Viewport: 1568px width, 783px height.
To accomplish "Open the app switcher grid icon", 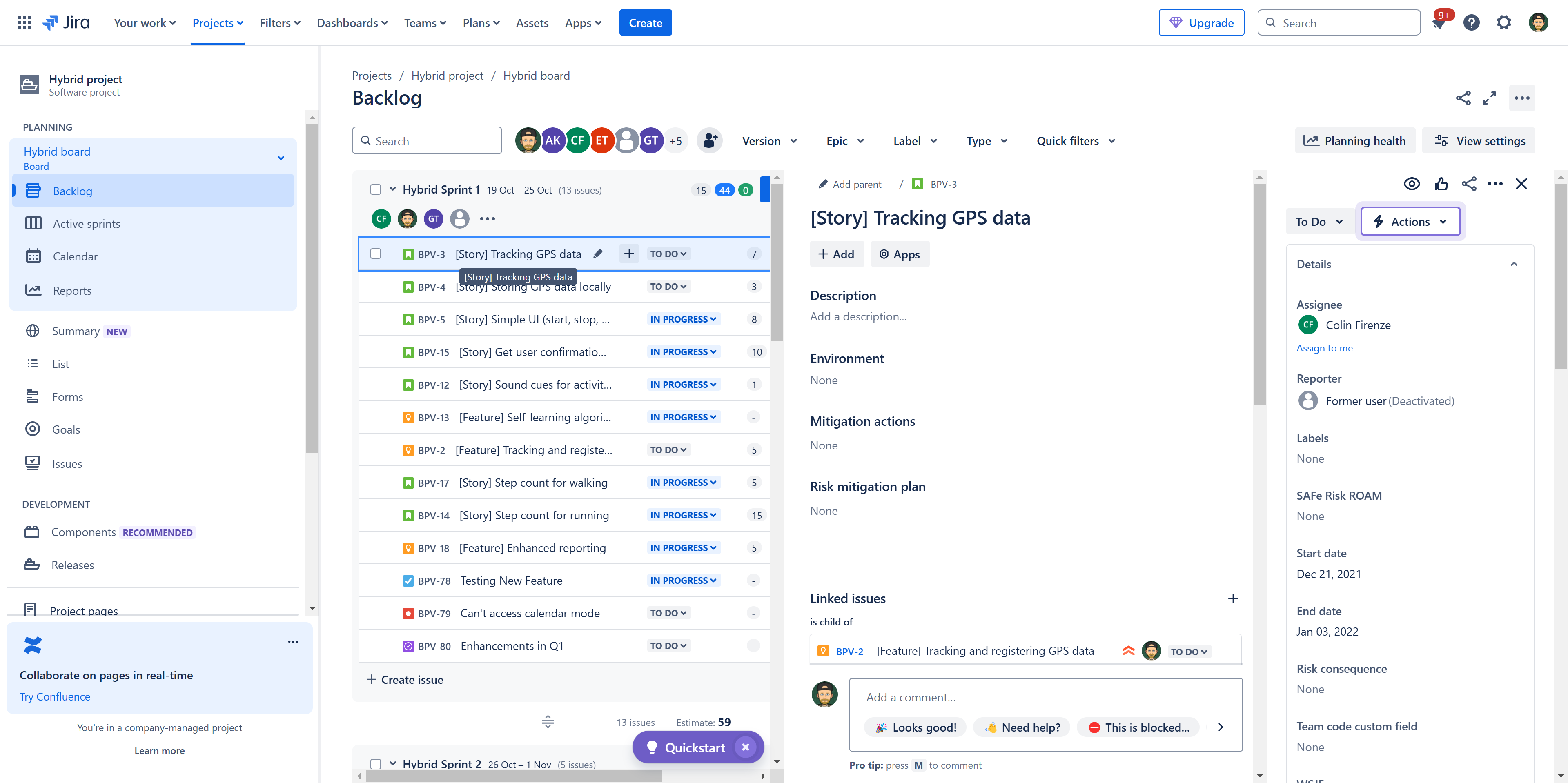I will pyautogui.click(x=24, y=22).
